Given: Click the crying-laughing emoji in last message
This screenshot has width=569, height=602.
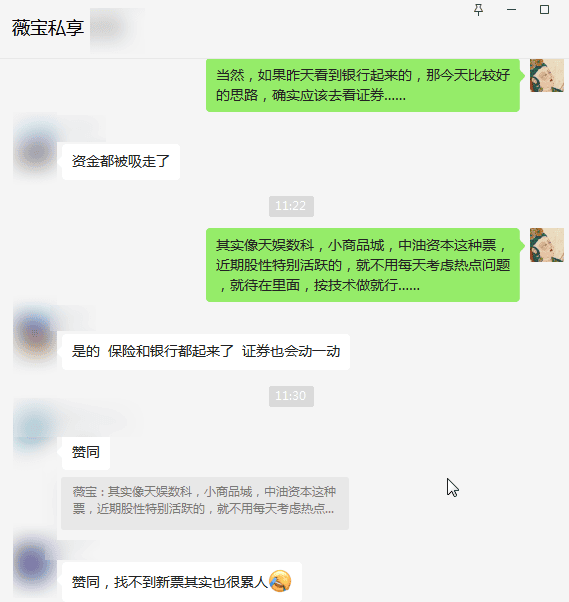Looking at the screenshot, I should tap(280, 581).
